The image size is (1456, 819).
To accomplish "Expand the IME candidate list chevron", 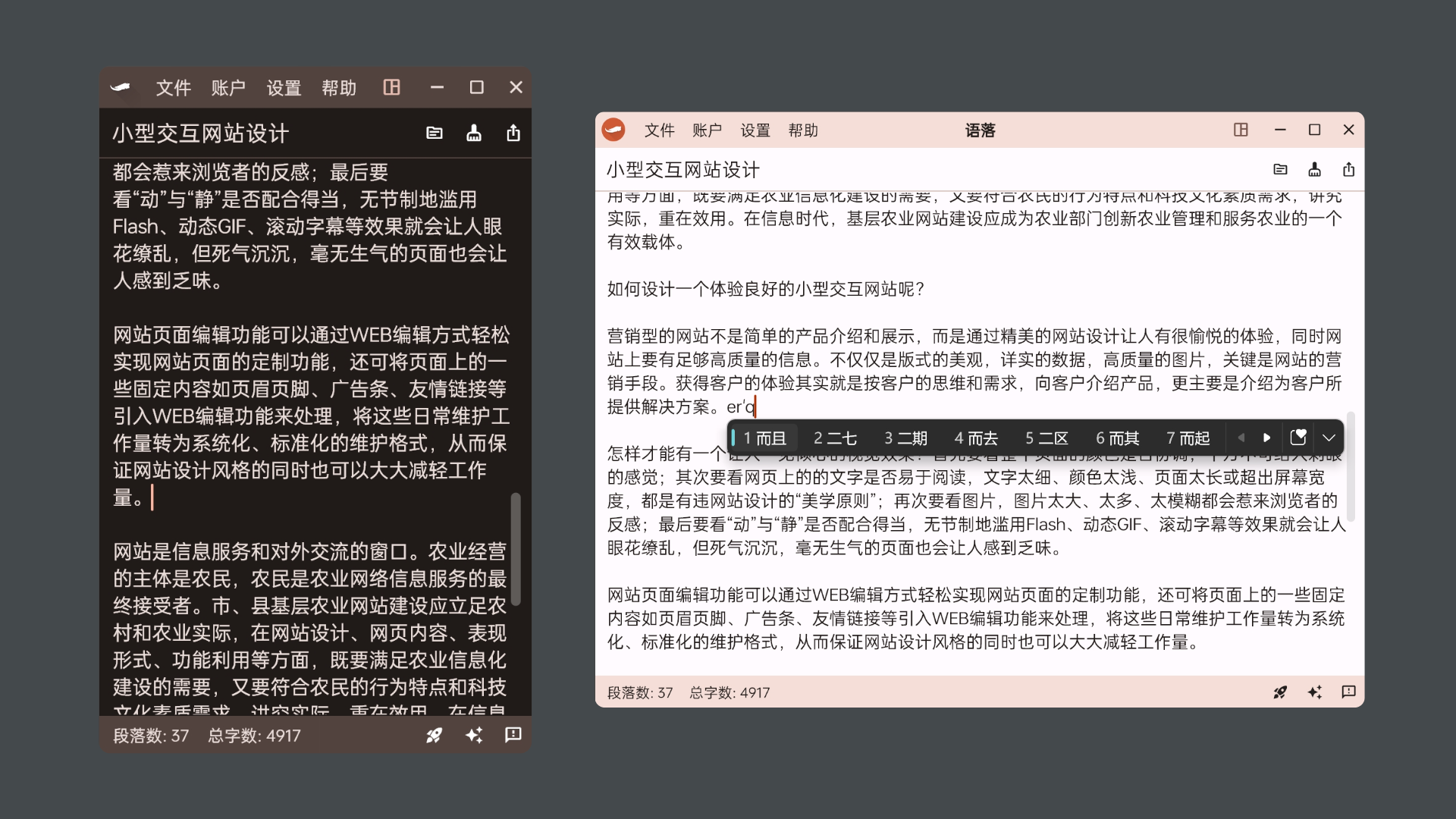I will (1329, 438).
